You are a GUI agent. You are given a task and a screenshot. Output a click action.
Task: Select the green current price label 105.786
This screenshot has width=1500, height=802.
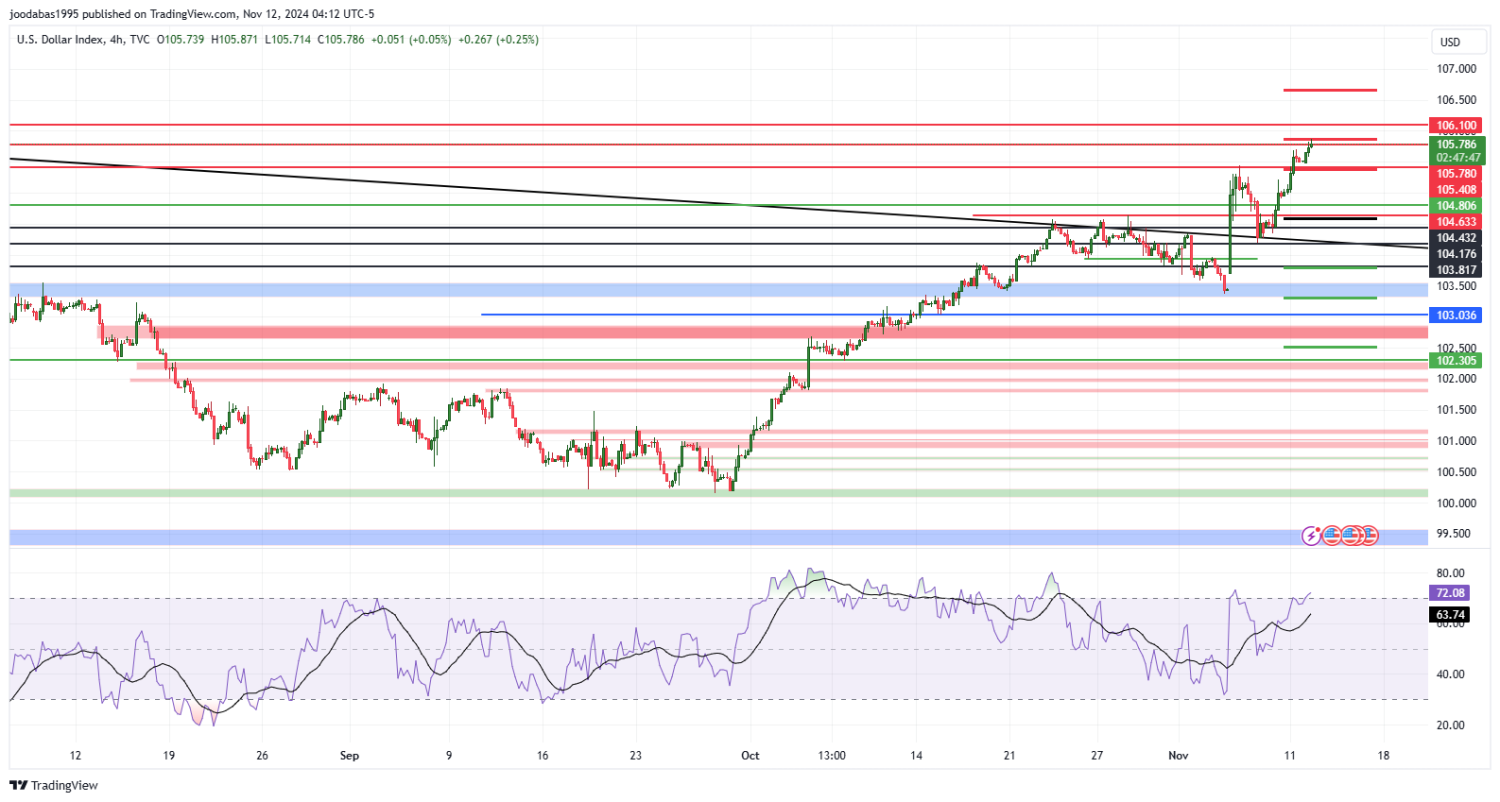1457,144
